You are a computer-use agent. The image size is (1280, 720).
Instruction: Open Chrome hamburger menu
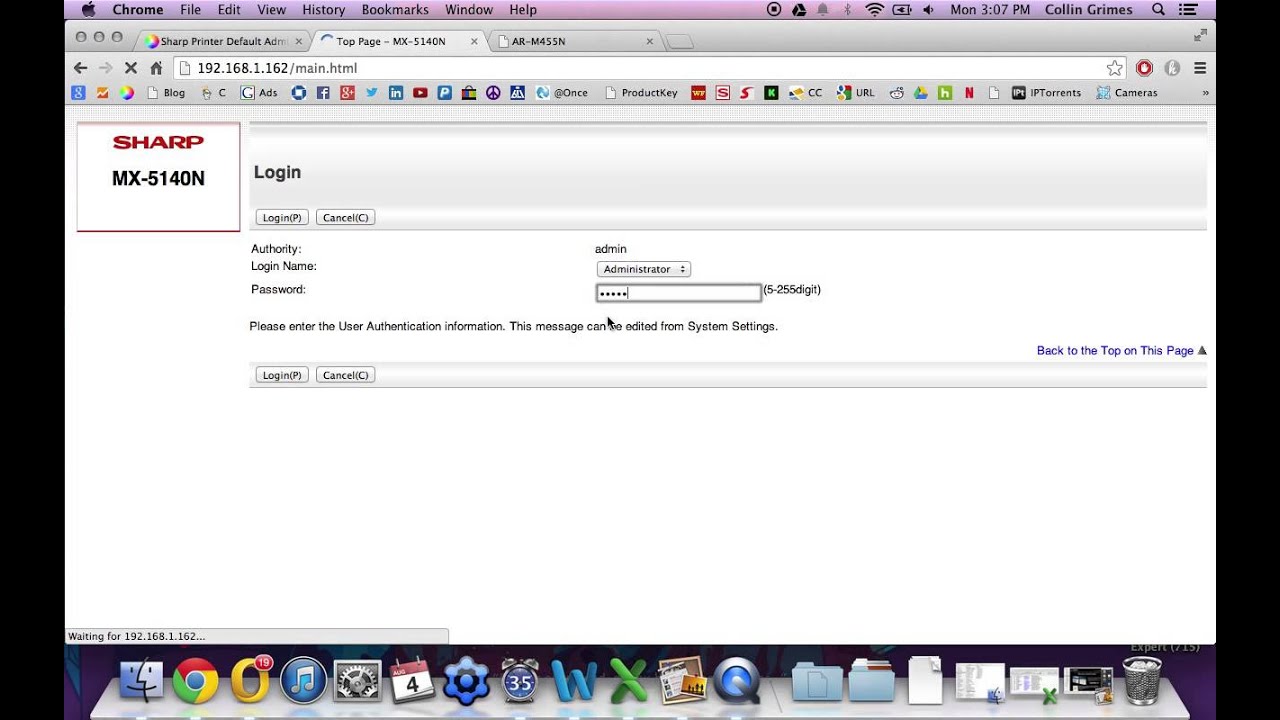(x=1200, y=68)
